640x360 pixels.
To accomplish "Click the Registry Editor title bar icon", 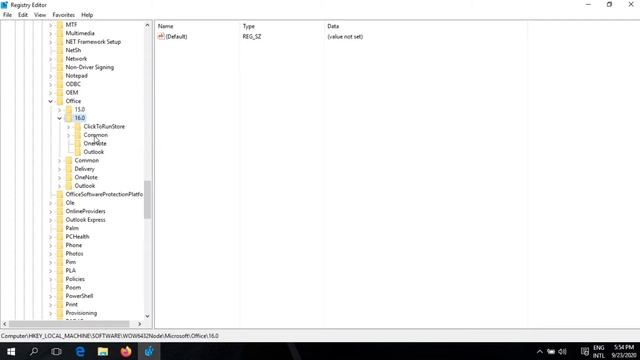I will 4,5.
